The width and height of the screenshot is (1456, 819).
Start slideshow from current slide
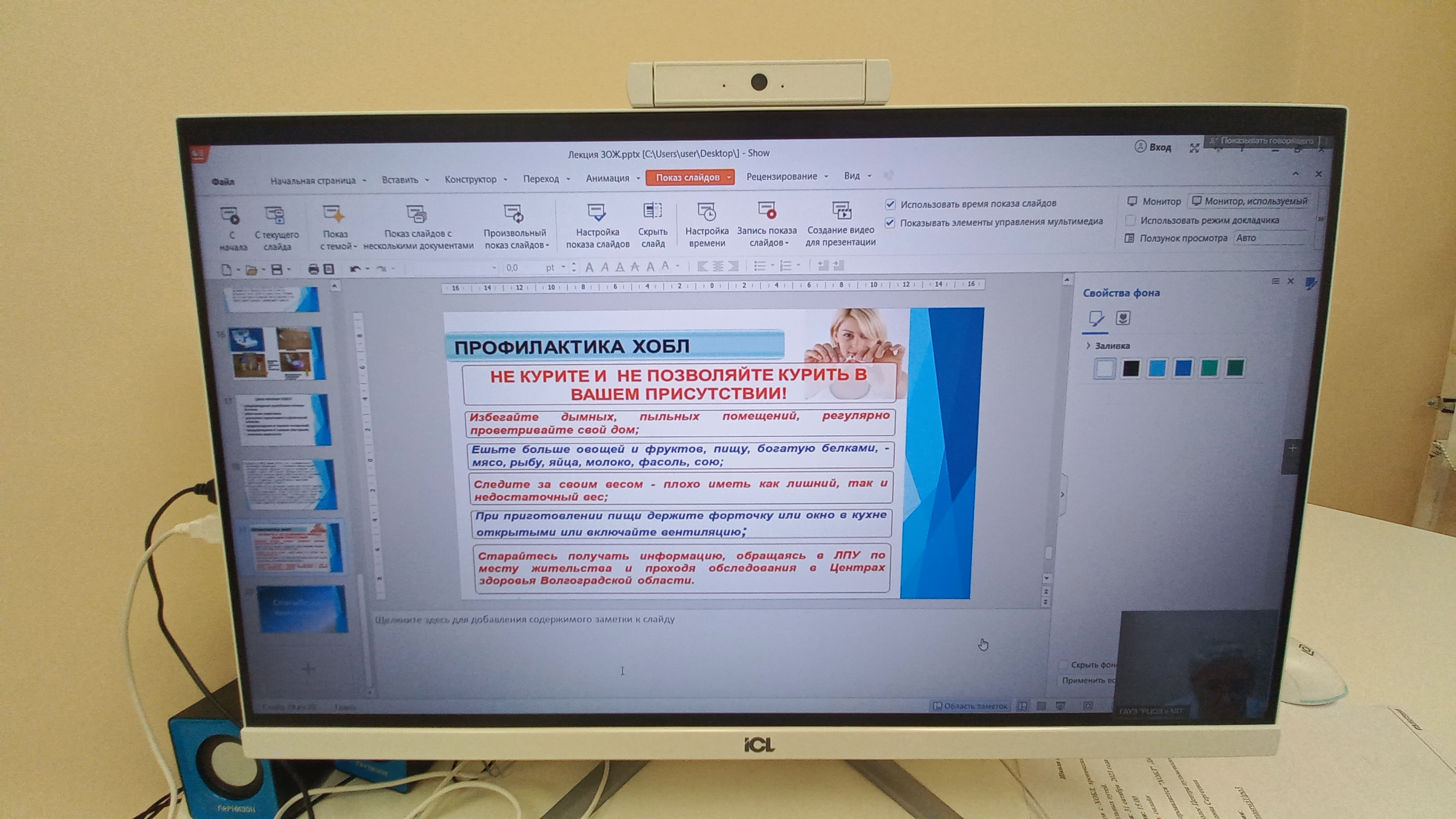[275, 215]
